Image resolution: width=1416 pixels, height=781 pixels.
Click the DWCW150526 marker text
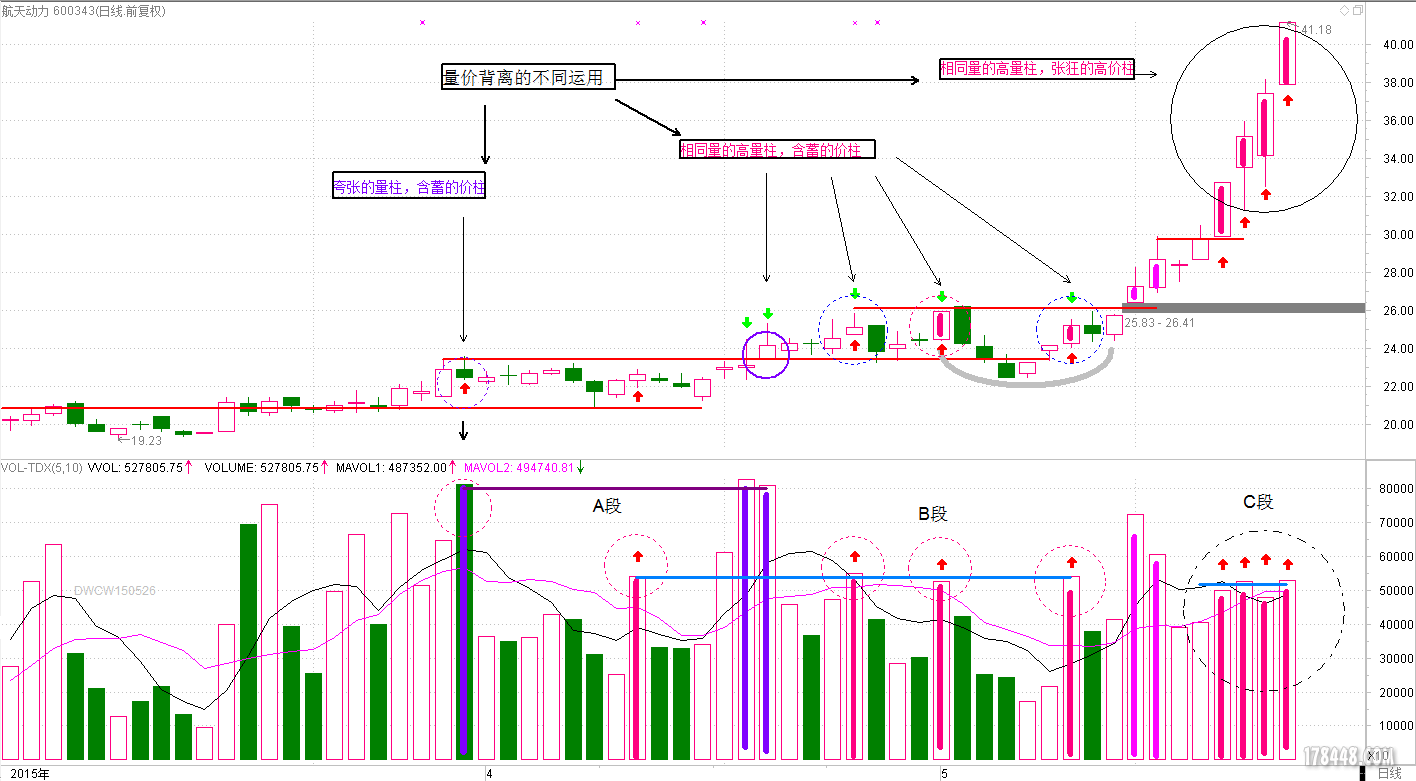(115, 591)
